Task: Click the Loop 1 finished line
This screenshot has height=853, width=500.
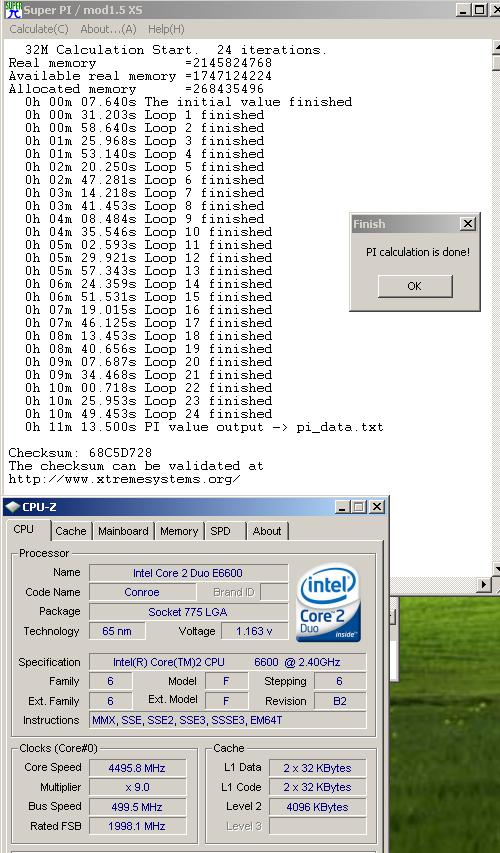Action: point(144,115)
